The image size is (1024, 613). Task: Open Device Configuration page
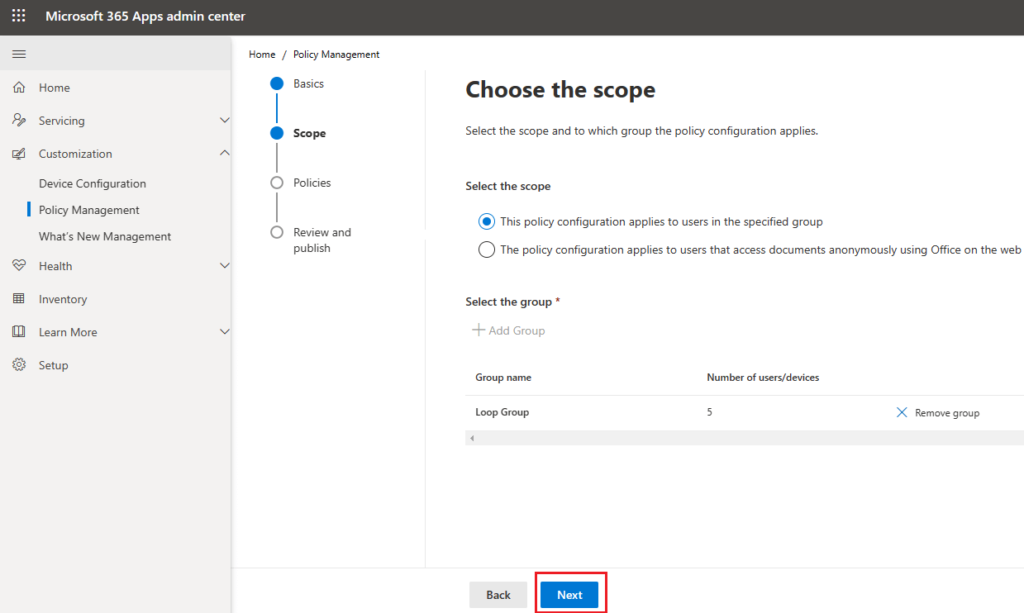tap(92, 183)
